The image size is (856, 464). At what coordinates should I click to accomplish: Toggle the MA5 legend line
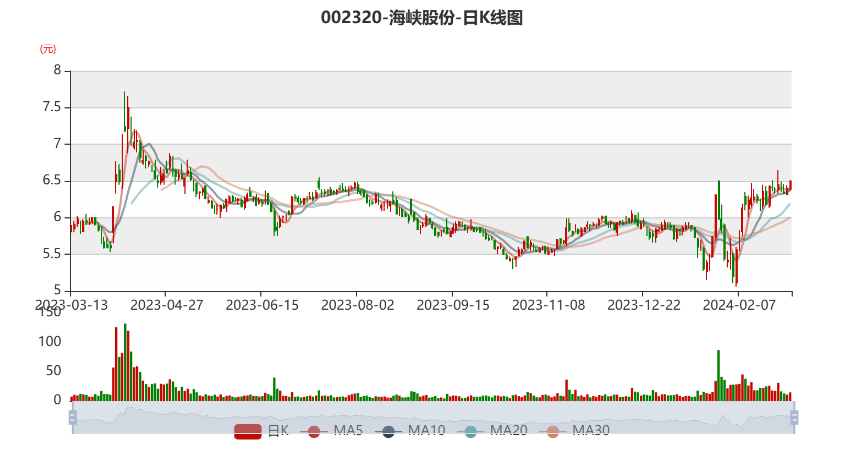pos(331,431)
